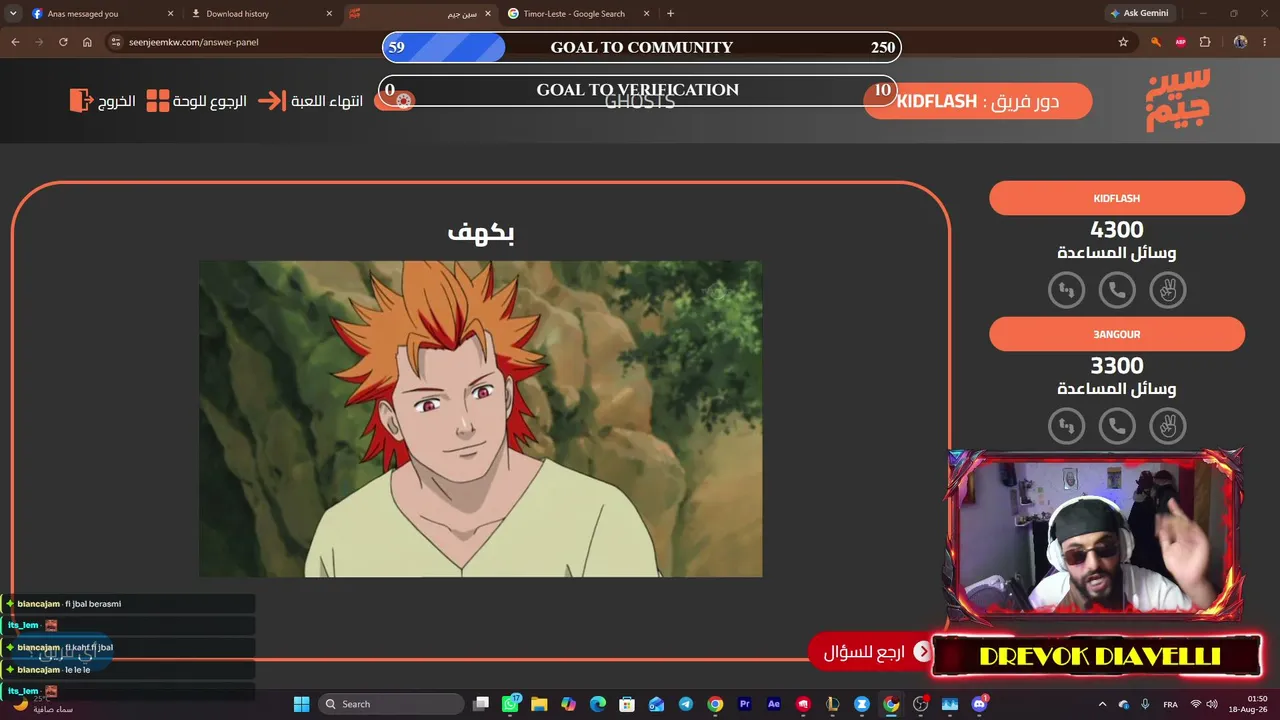
Task: Launch Microsoft Edge from the taskbar
Action: coord(598,704)
